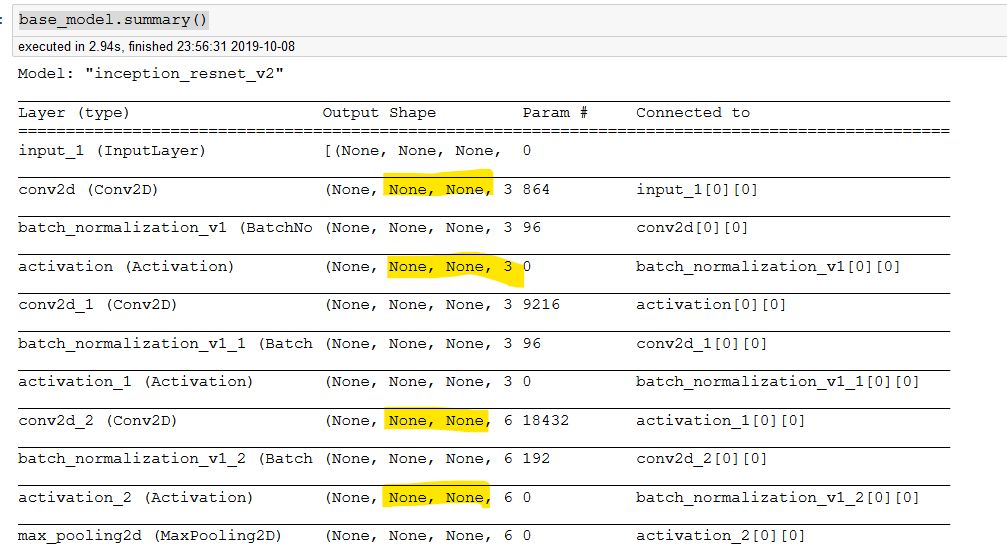The image size is (1007, 558).
Task: Click the connection 'conv2d_1[0][0]'
Action: (x=701, y=344)
